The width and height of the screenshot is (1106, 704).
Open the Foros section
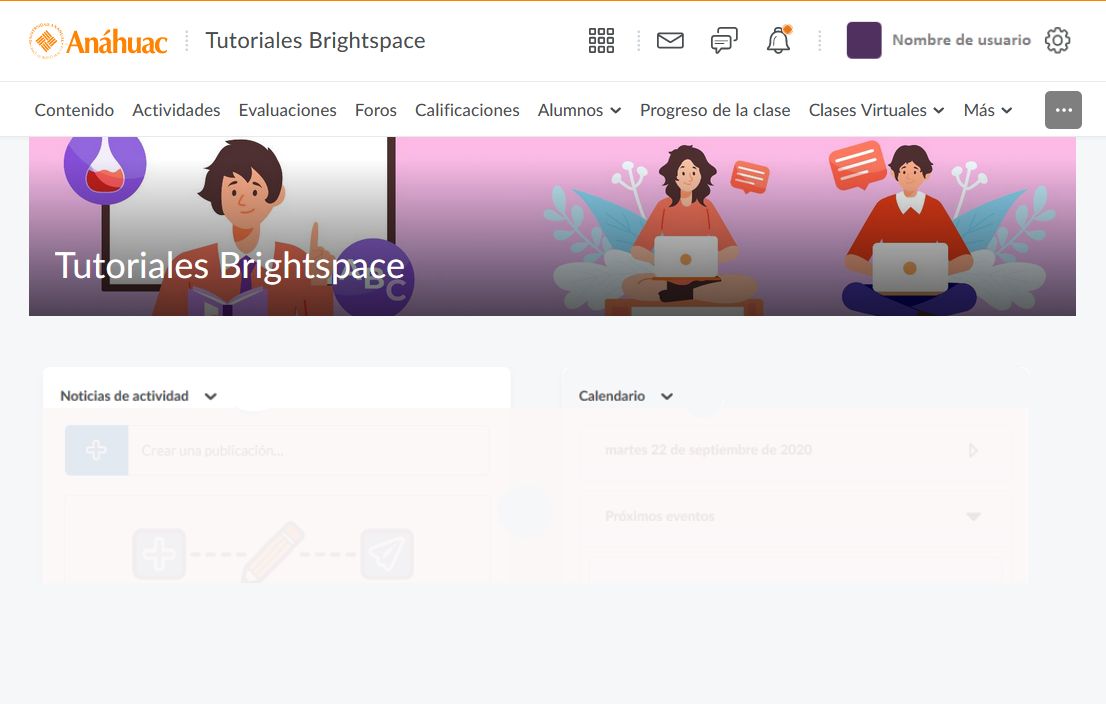[x=375, y=110]
